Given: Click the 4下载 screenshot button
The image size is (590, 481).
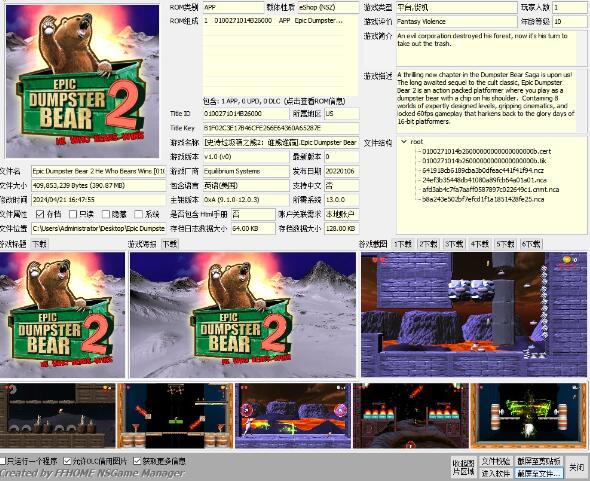Looking at the screenshot, I should [x=479, y=244].
